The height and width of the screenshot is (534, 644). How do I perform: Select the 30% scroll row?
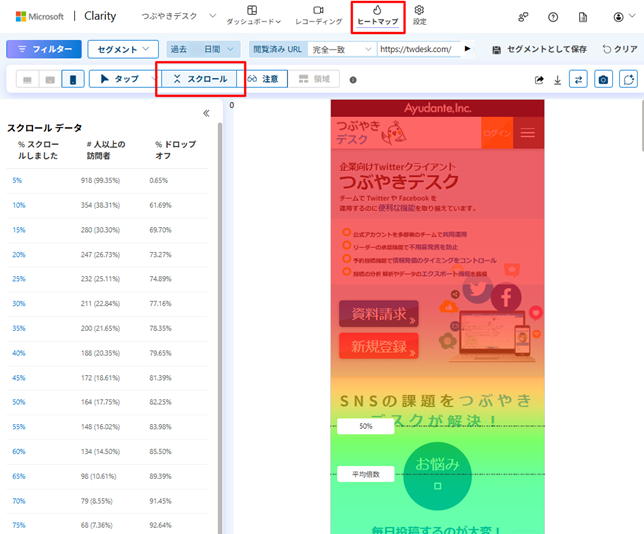(x=107, y=304)
